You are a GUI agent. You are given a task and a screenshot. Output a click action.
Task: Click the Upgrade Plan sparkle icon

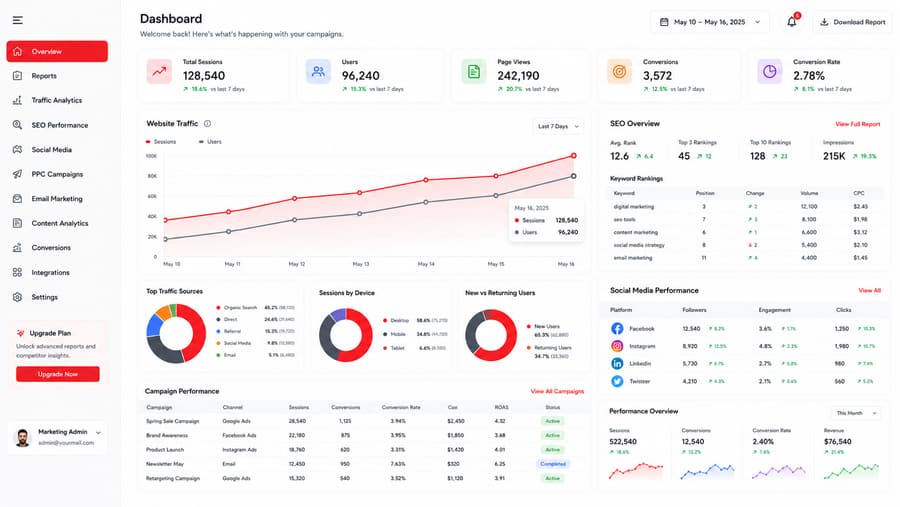coord(21,333)
